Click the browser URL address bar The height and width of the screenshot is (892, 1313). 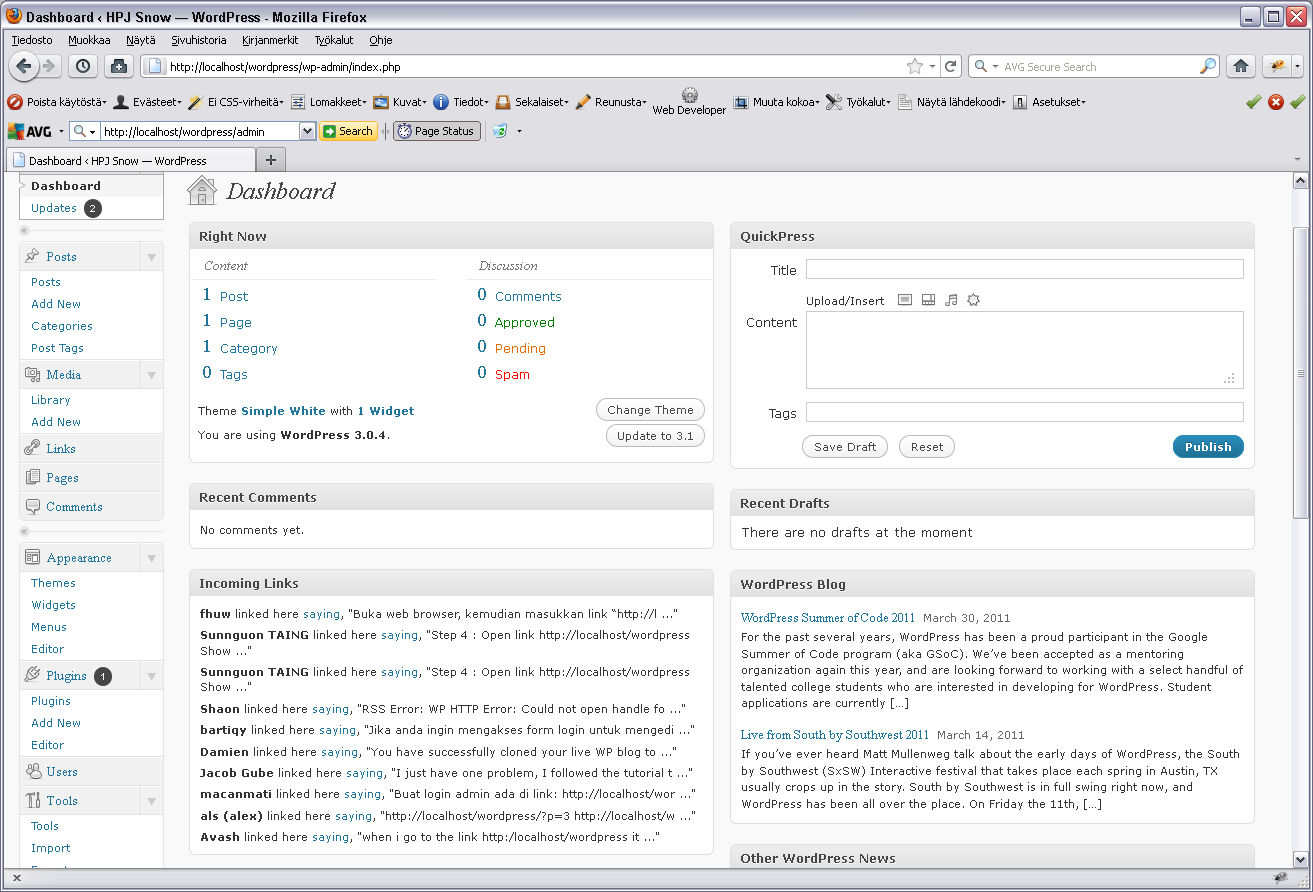(x=535, y=66)
